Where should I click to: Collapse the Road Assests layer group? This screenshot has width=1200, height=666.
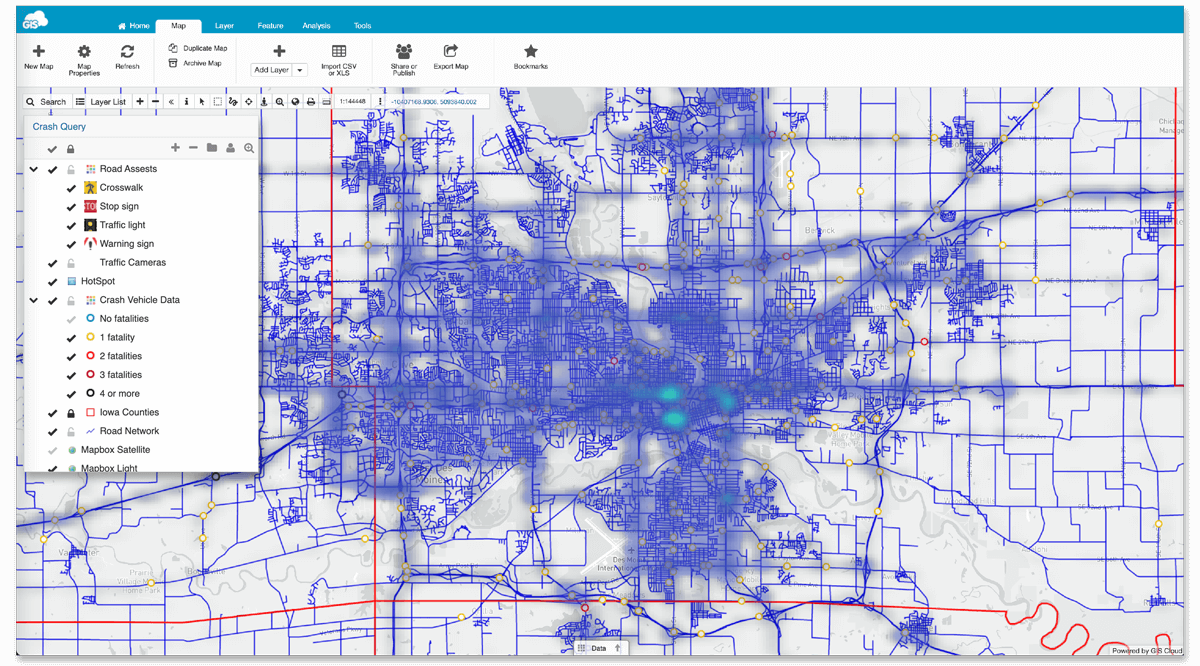[34, 170]
